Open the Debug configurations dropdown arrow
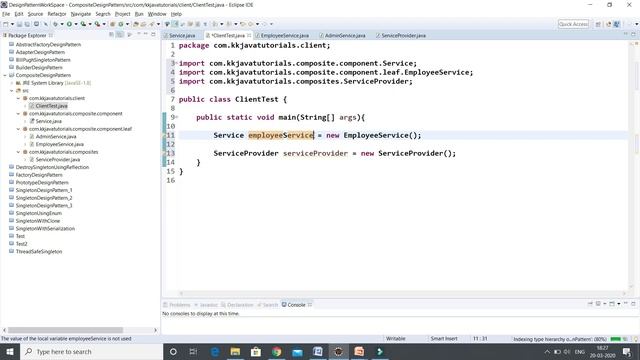Image resolution: width=640 pixels, height=360 pixels. coord(62,24)
